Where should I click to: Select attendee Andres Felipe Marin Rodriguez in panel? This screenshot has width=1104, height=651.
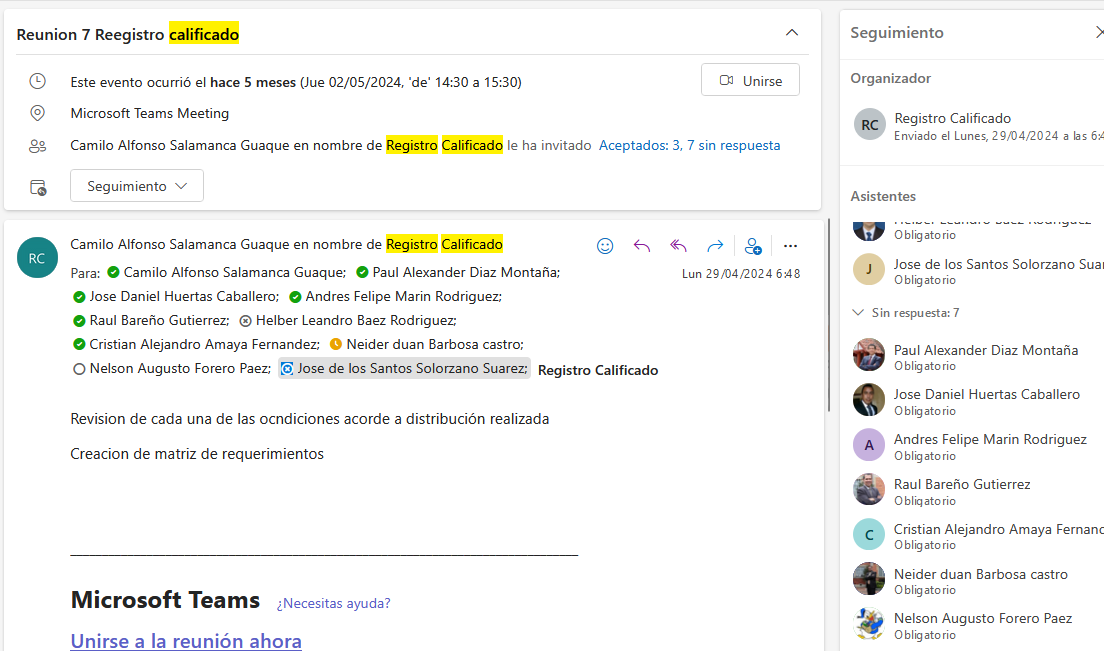(989, 439)
